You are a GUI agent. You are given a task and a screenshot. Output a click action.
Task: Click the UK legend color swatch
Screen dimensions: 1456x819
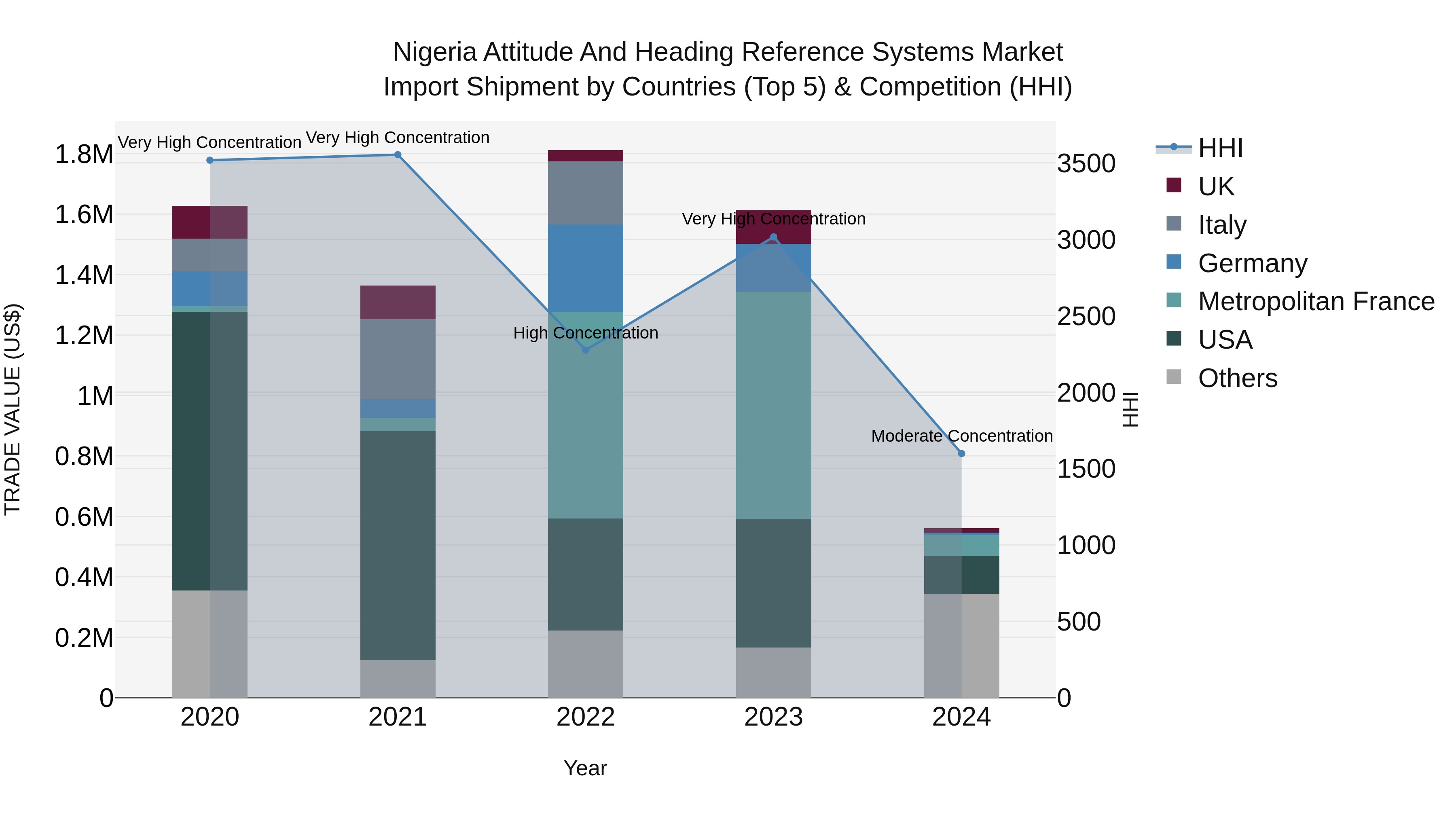click(1174, 185)
